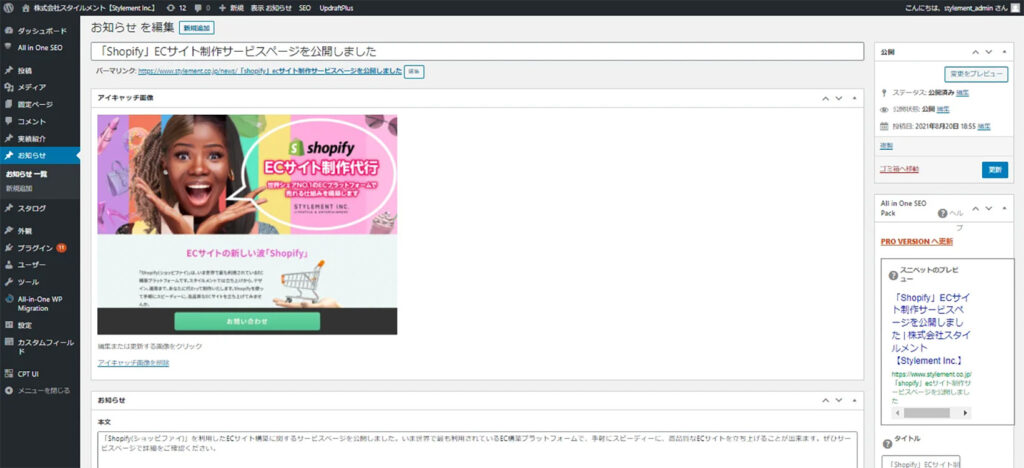
Task: Open the permalink URL
Action: (x=270, y=71)
